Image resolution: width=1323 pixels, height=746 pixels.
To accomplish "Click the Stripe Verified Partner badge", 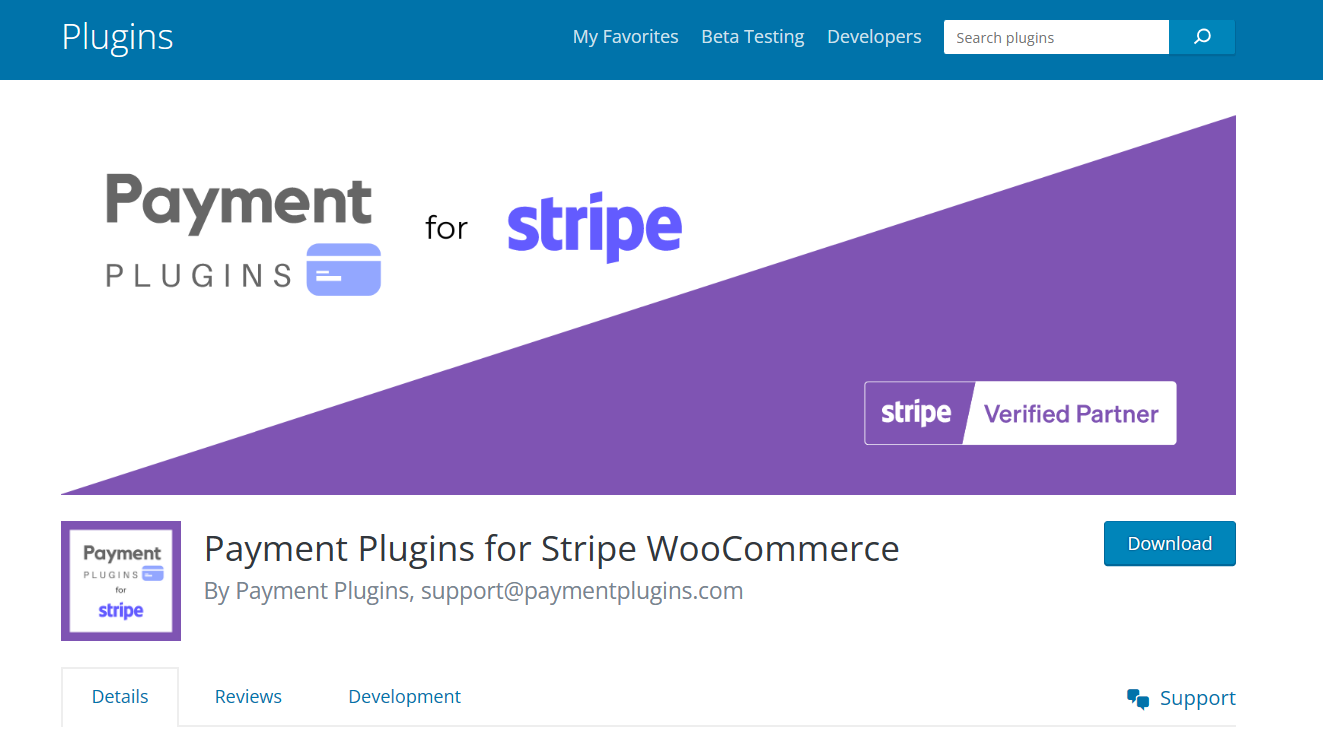I will tap(1020, 413).
